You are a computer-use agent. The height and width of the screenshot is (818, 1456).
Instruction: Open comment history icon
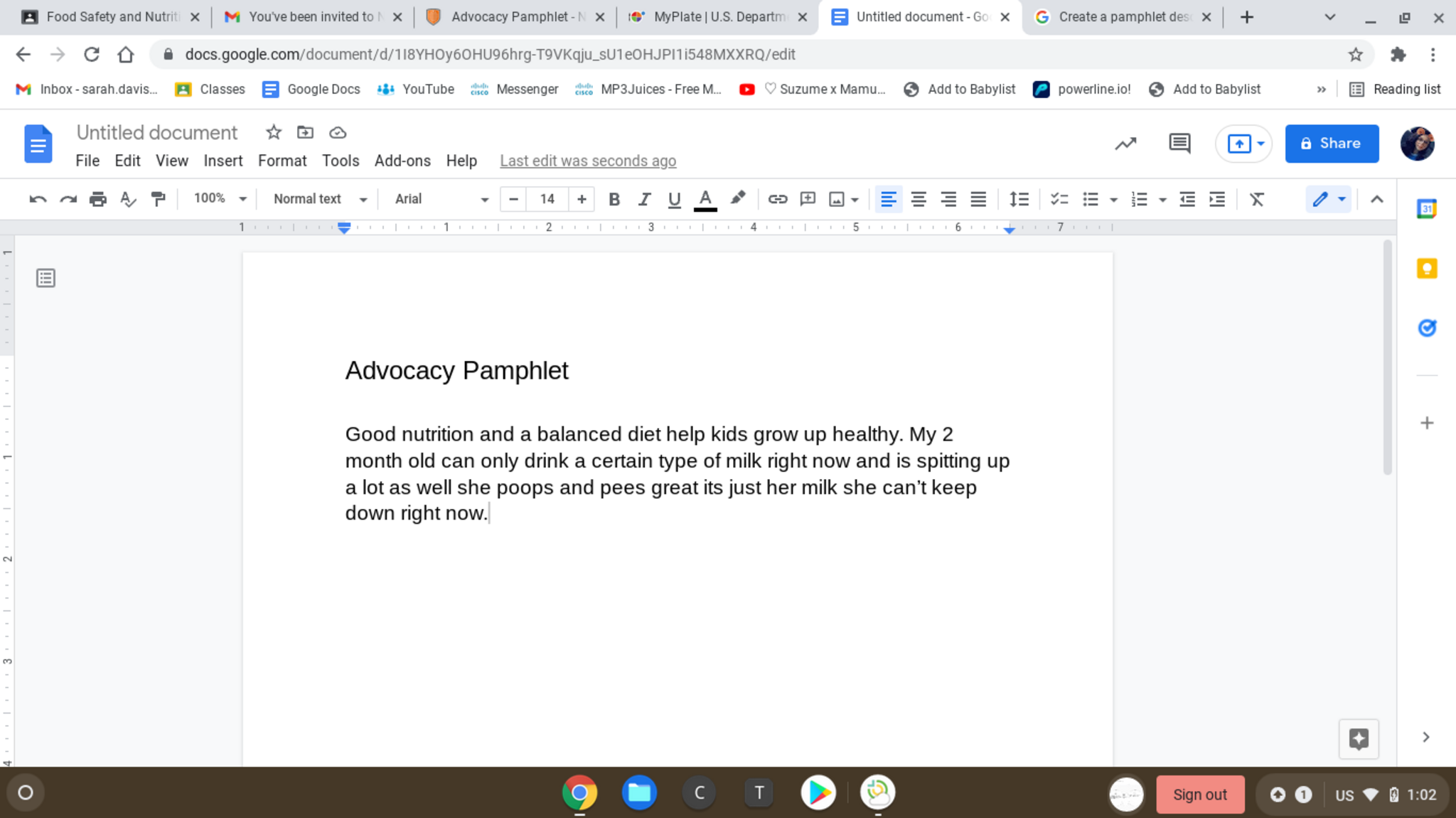coord(1179,144)
